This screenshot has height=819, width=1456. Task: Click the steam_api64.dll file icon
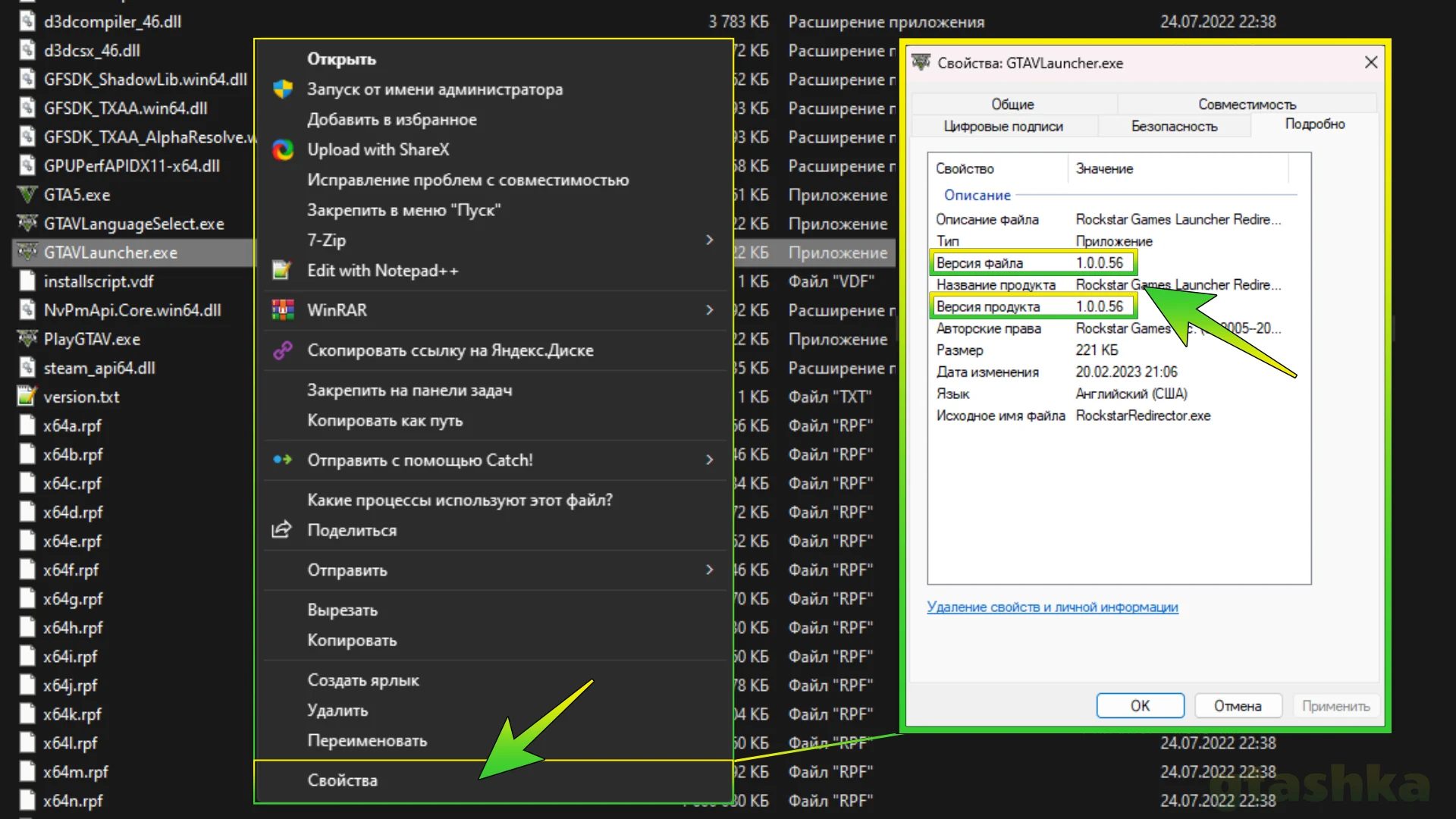tap(27, 368)
